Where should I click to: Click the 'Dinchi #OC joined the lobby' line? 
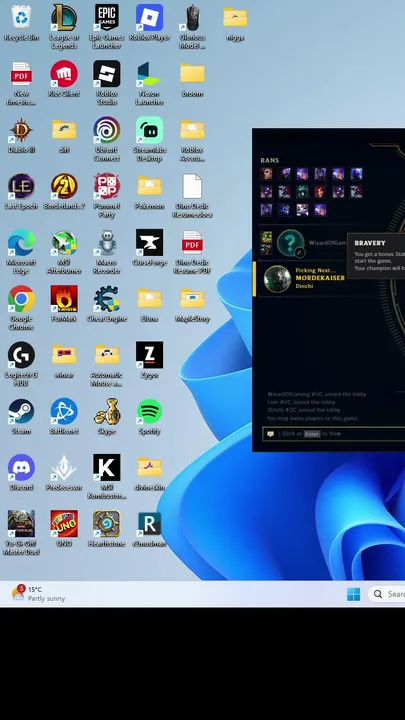[x=304, y=410]
